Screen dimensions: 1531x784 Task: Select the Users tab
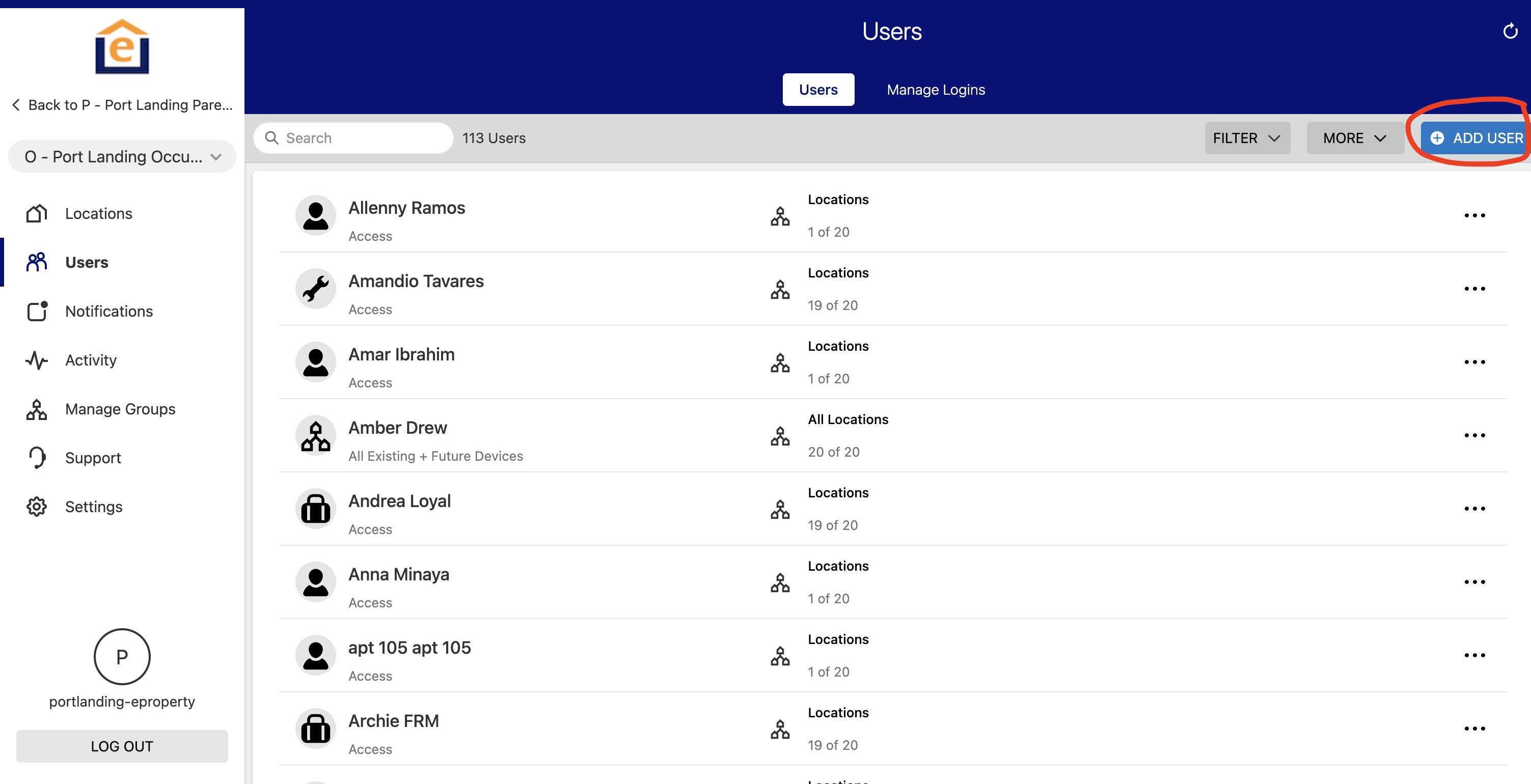pos(818,90)
